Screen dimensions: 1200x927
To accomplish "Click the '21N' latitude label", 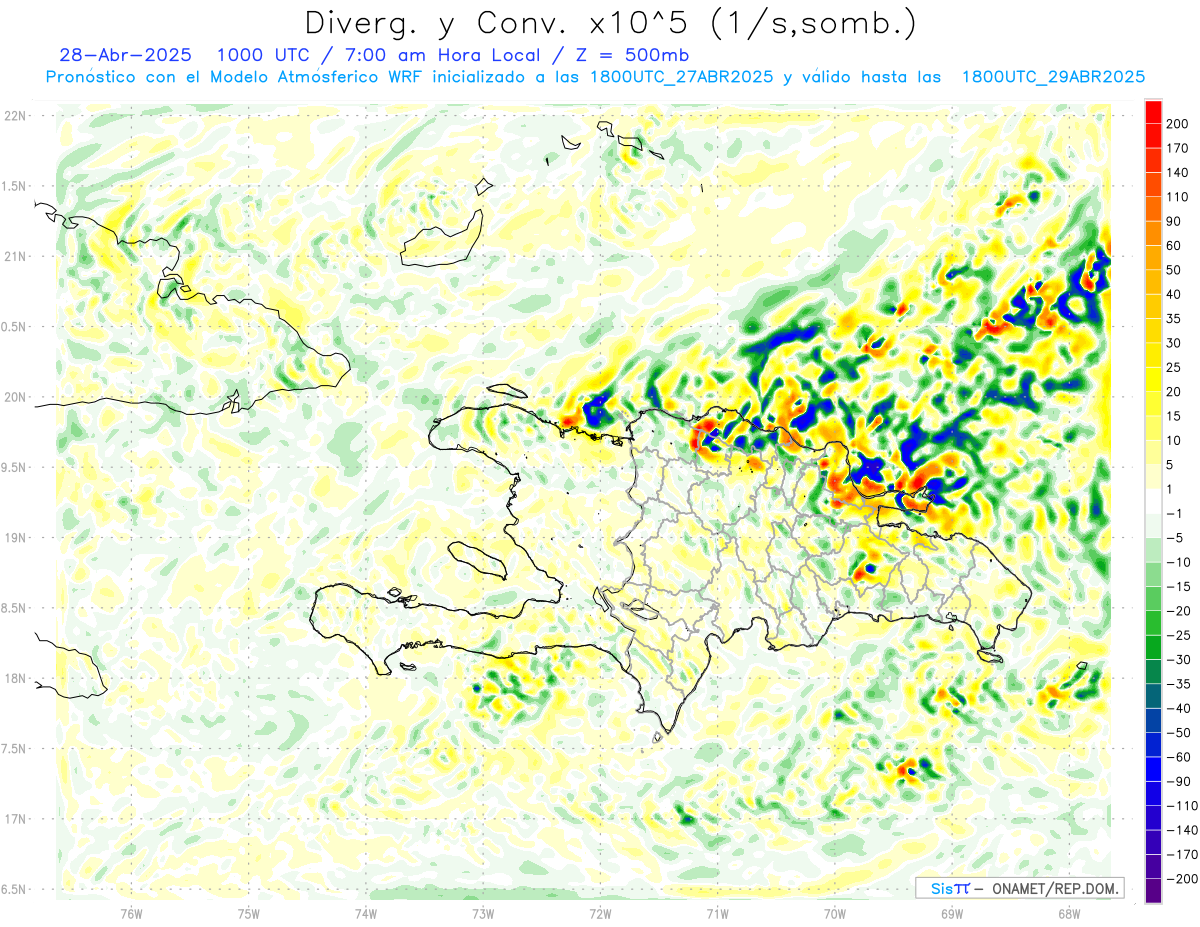I will pos(15,256).
